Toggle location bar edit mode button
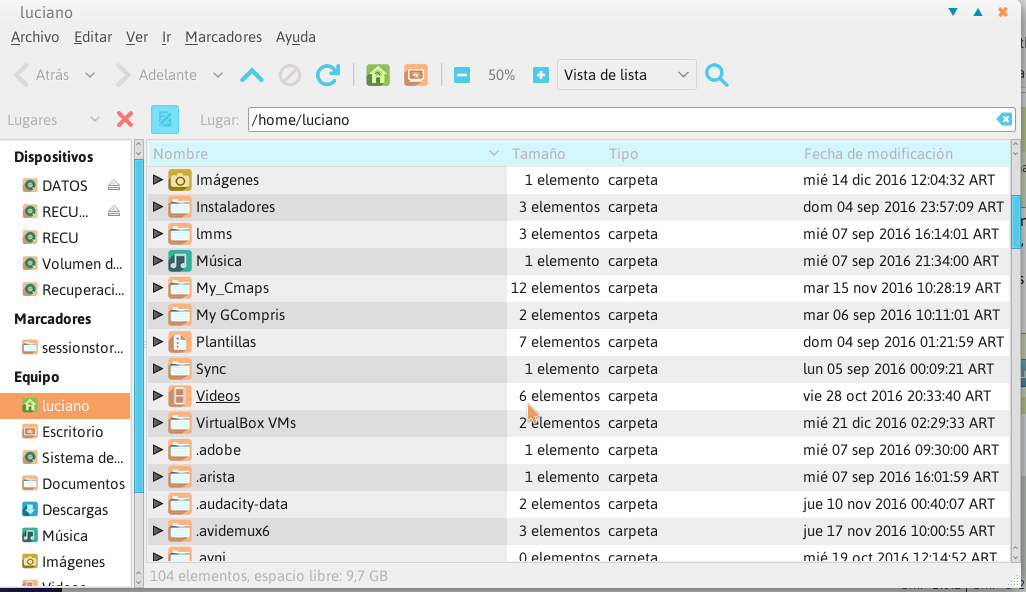1026x592 pixels. [165, 120]
